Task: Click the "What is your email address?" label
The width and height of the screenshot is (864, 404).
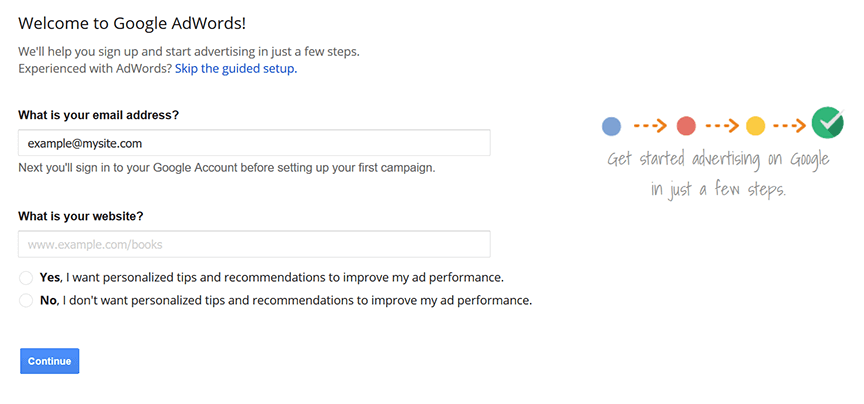Action: pyautogui.click(x=99, y=115)
